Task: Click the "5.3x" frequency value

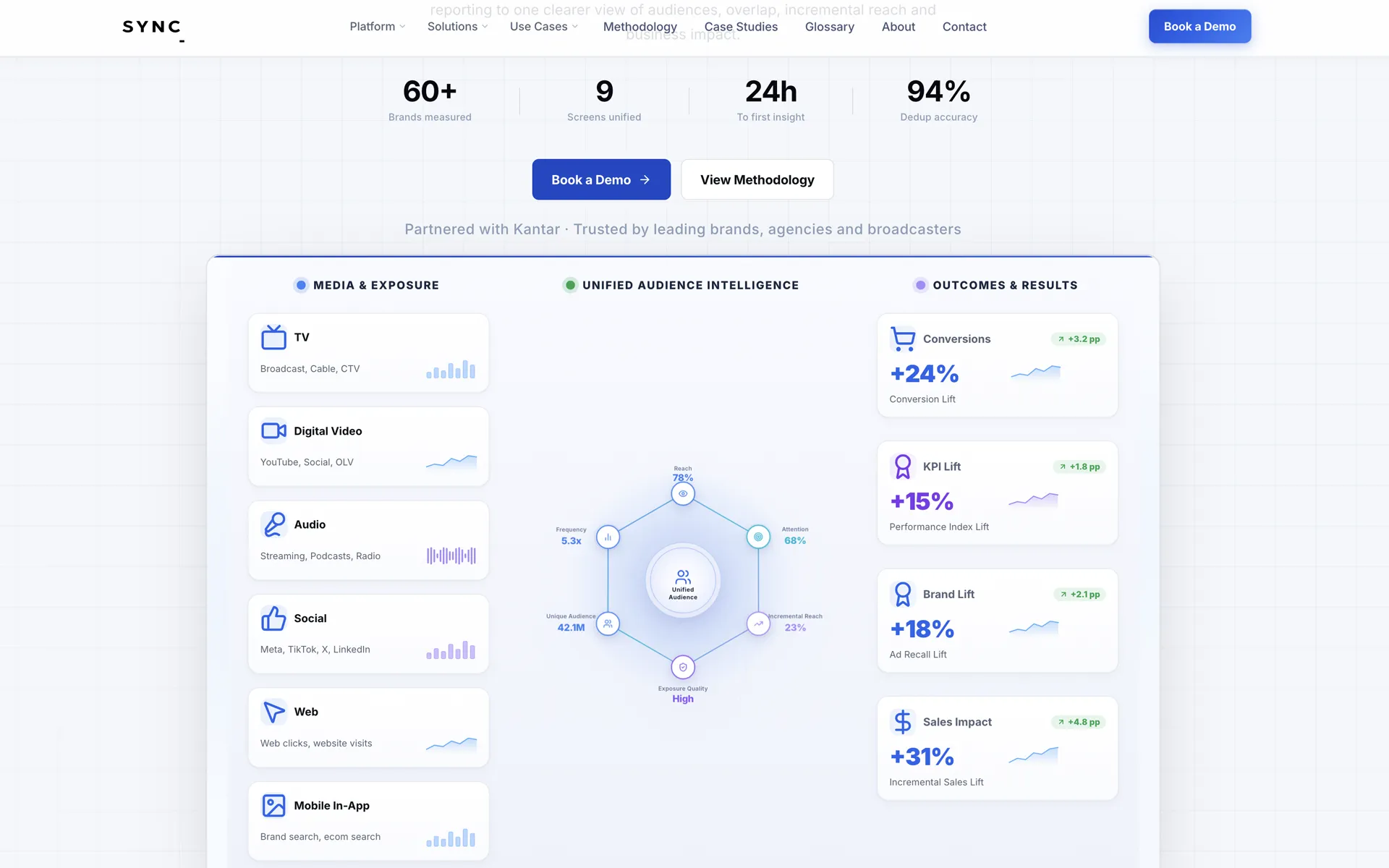Action: click(x=571, y=541)
